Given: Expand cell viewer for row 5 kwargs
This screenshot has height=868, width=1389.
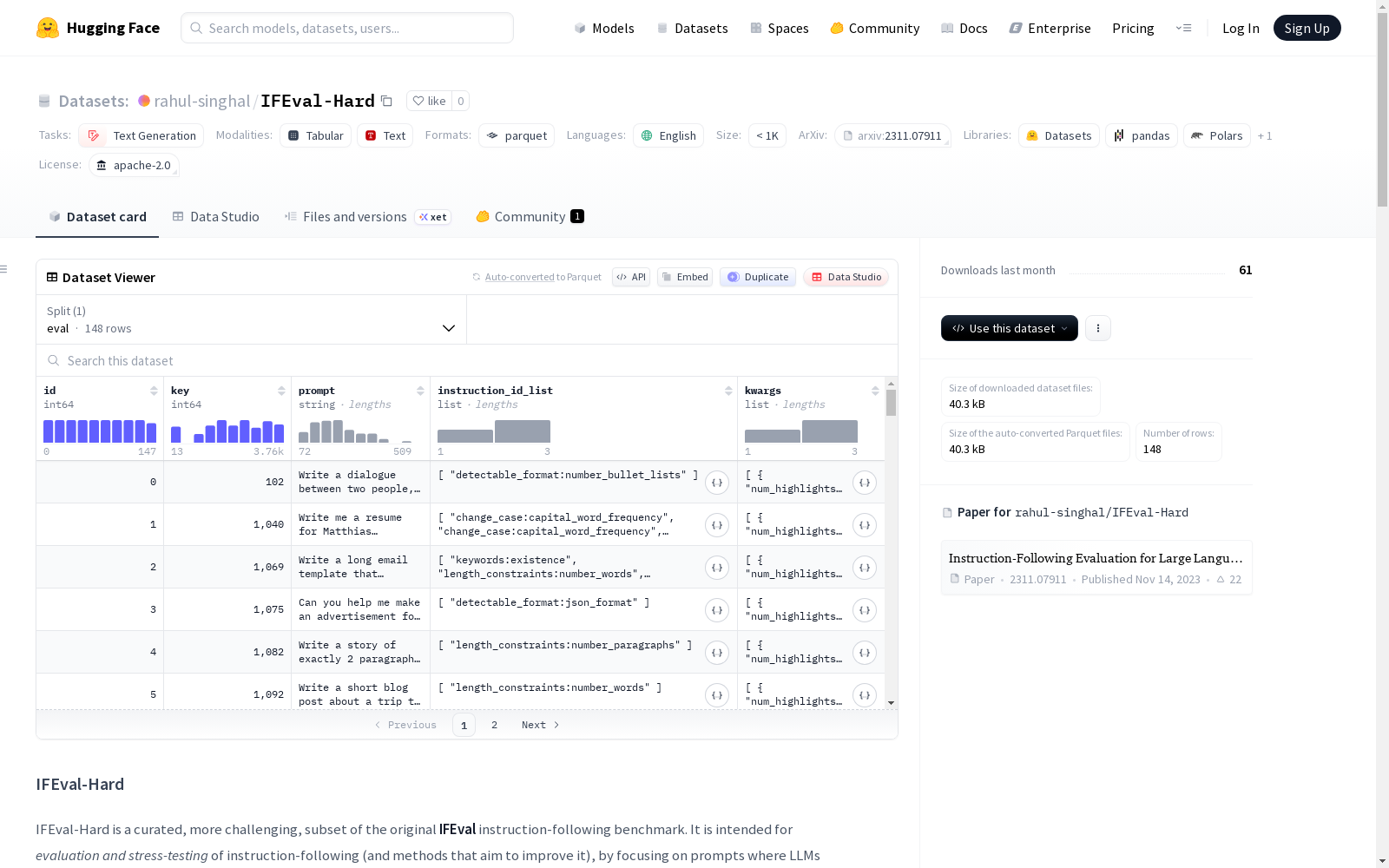Looking at the screenshot, I should [865, 695].
